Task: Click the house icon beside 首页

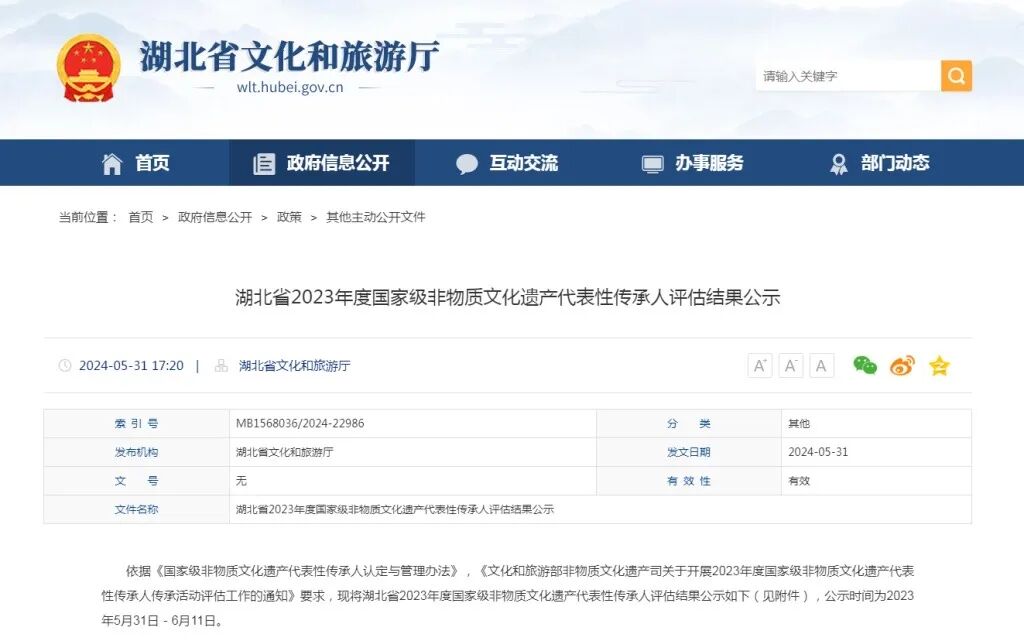Action: (112, 164)
